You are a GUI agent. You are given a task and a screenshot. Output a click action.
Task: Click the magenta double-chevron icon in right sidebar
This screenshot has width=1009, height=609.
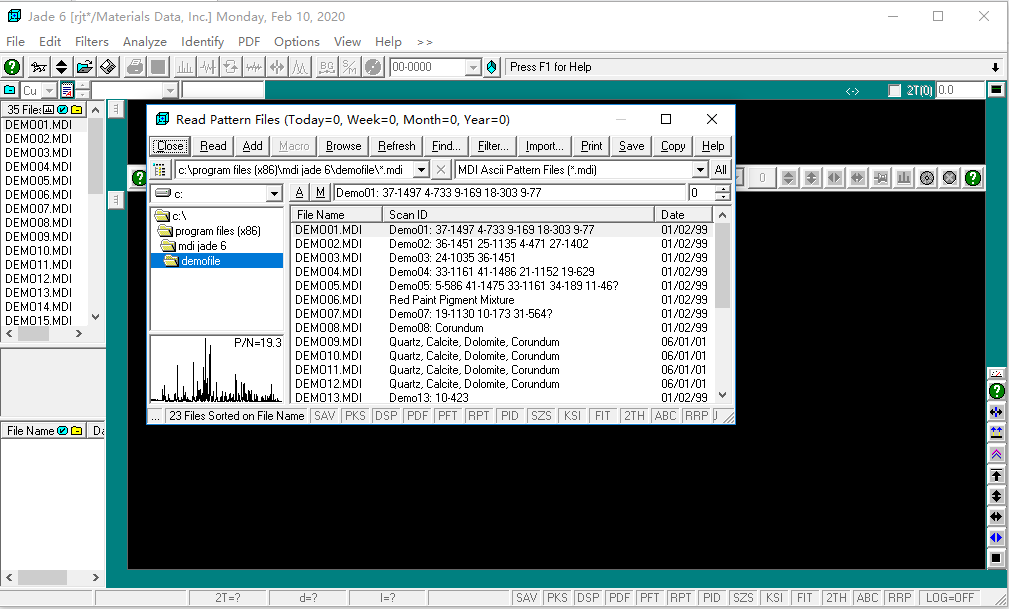tap(996, 454)
